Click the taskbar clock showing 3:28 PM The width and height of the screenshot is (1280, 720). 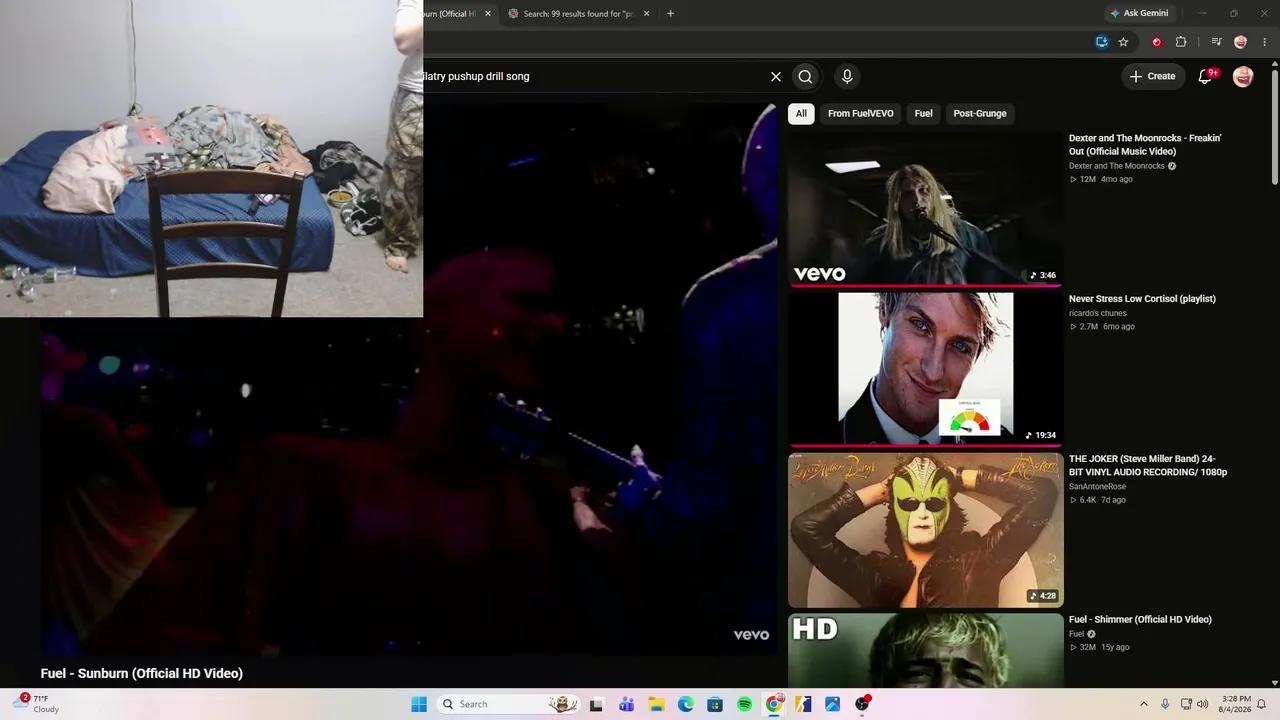click(1236, 704)
